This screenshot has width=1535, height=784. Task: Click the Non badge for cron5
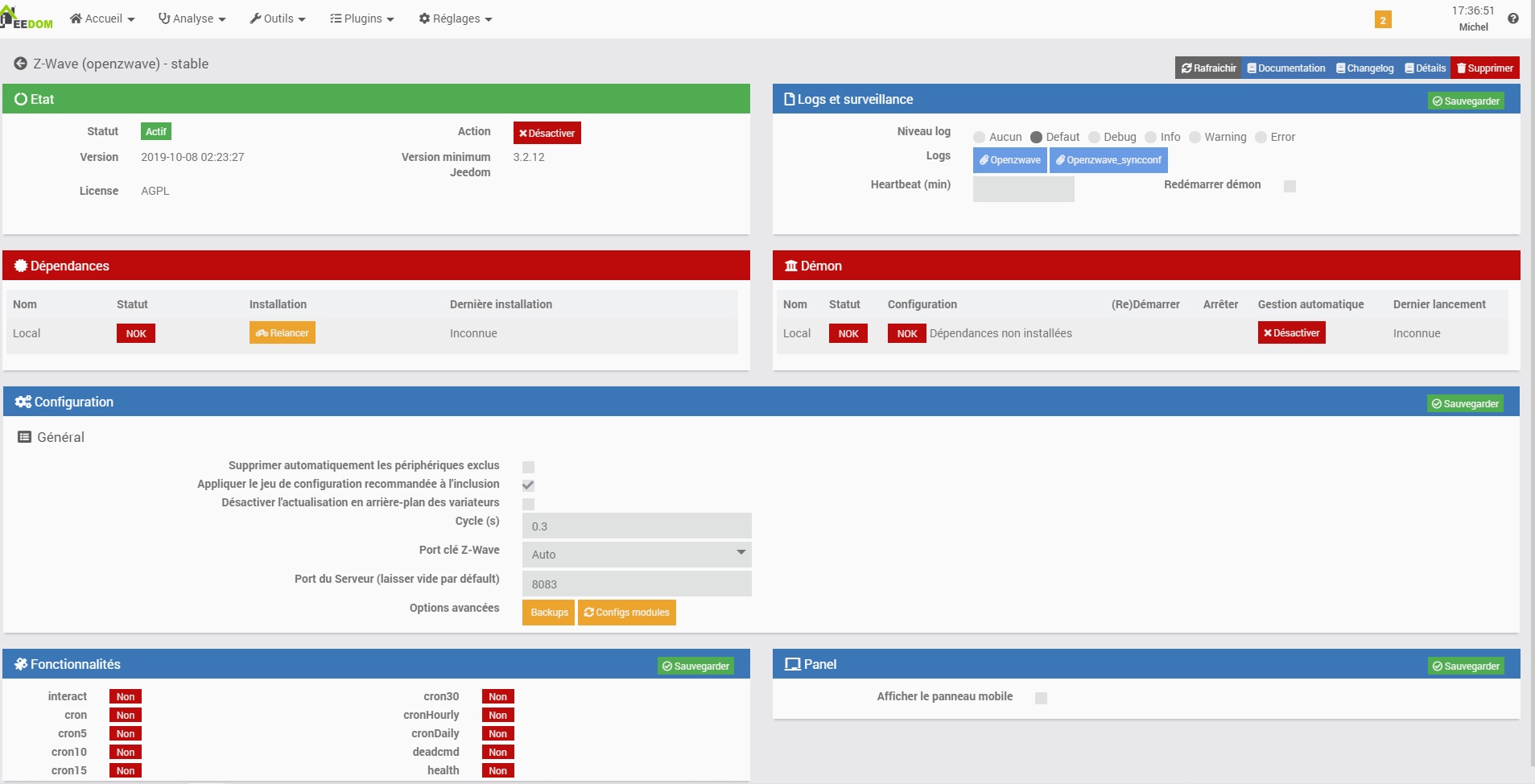point(126,734)
